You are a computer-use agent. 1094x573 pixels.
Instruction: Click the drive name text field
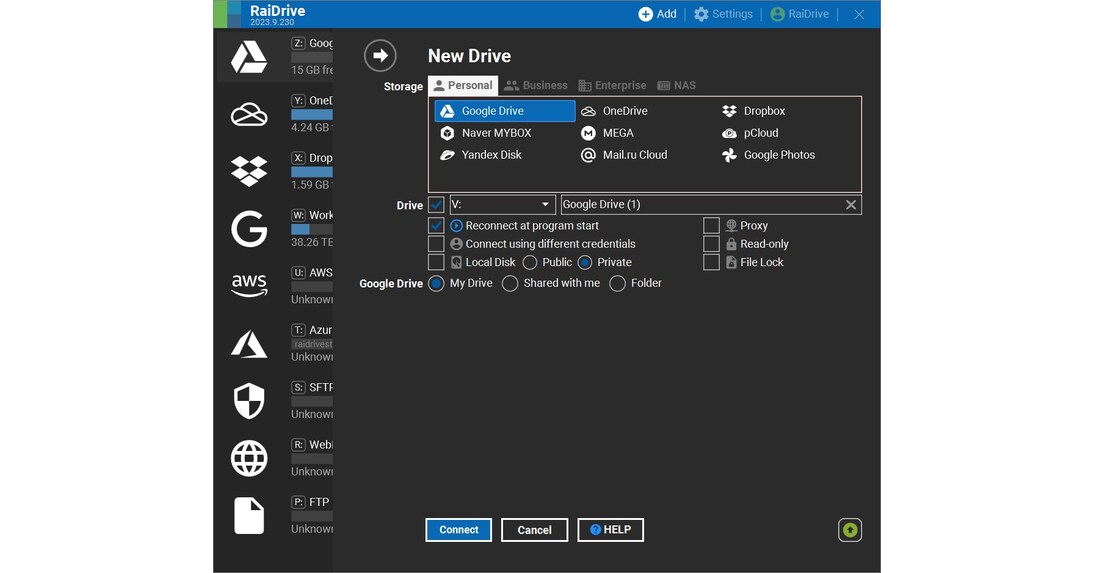700,205
